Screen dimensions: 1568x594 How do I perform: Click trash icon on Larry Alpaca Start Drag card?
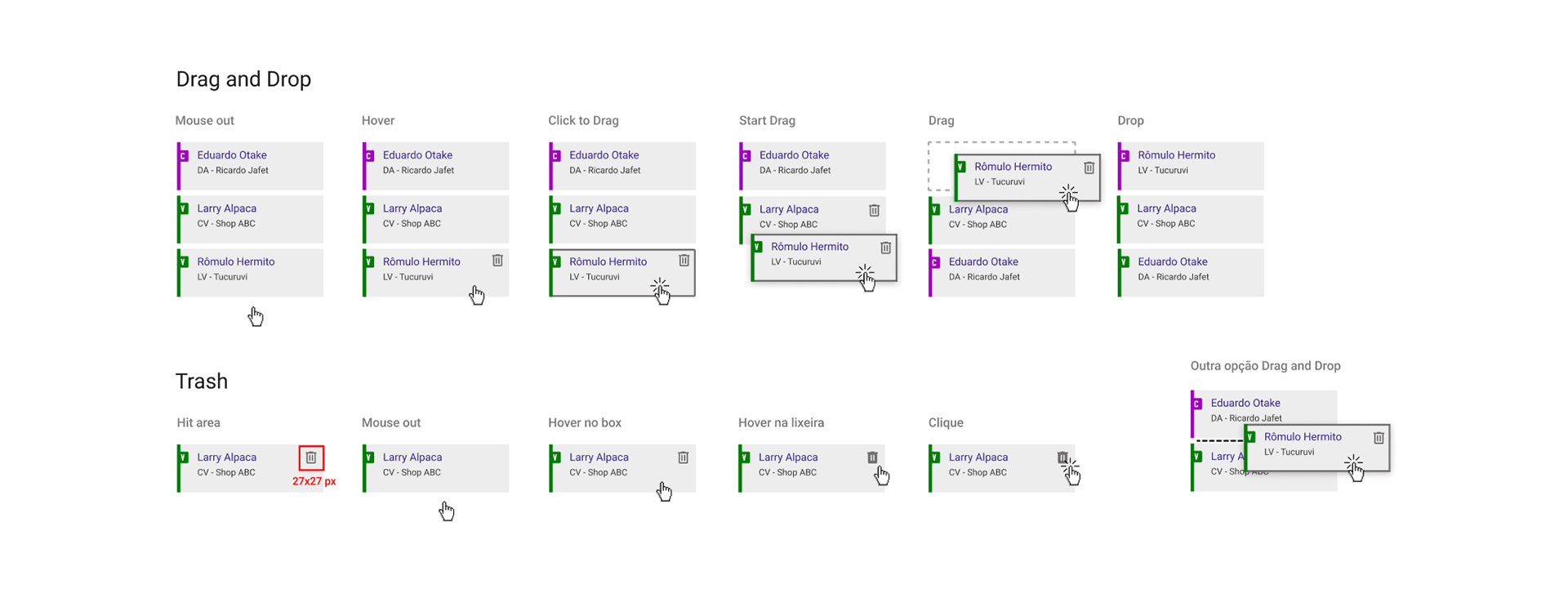click(x=874, y=211)
